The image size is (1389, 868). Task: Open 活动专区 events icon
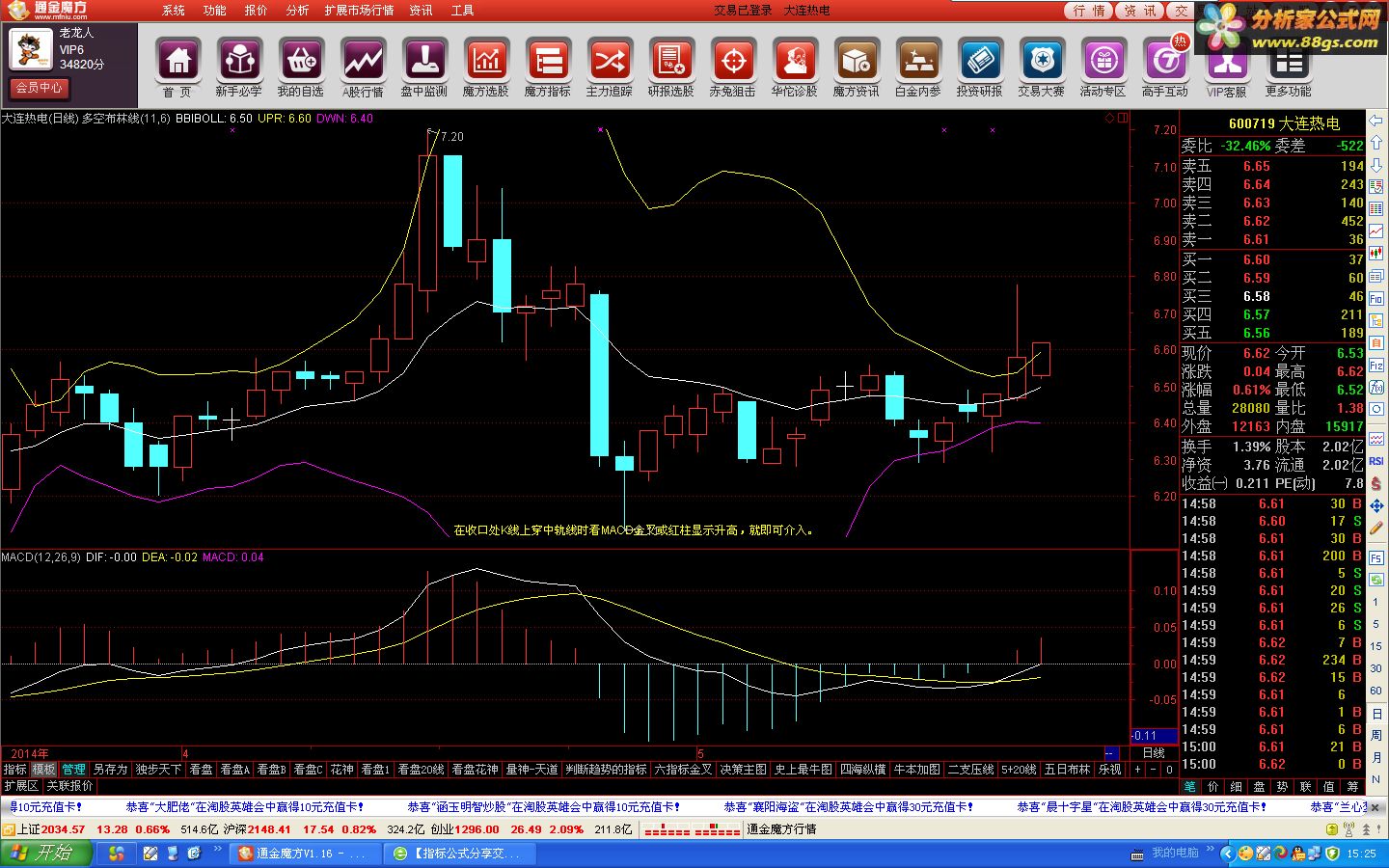(x=1103, y=62)
